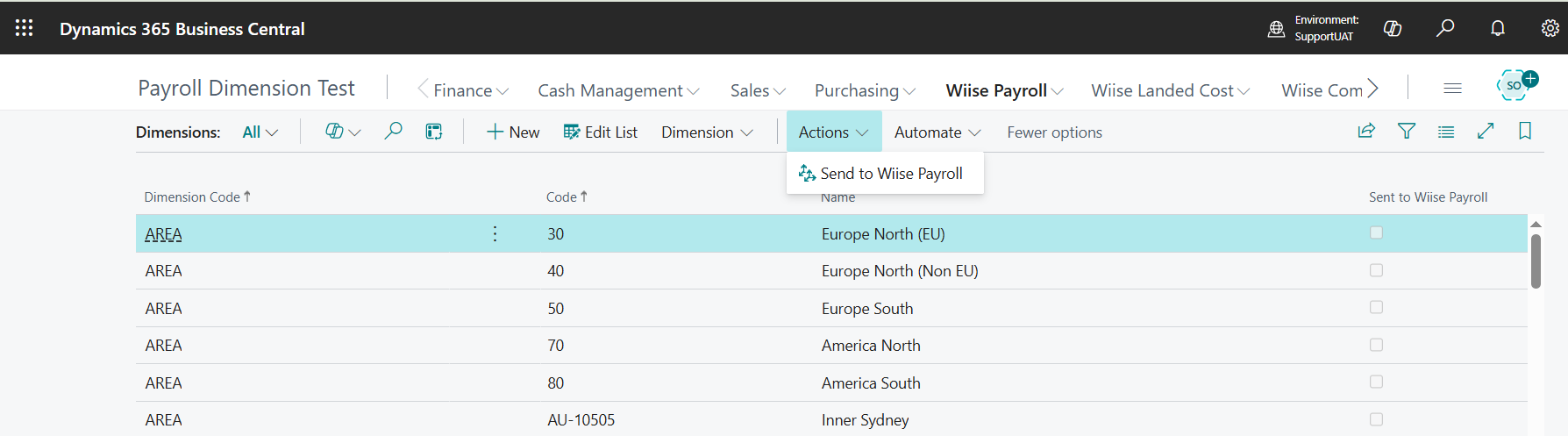Screen dimensions: 1568x436
Task: Tick Sent to Wiise Payroll for Europe North (Non EU)
Action: click(x=1376, y=270)
